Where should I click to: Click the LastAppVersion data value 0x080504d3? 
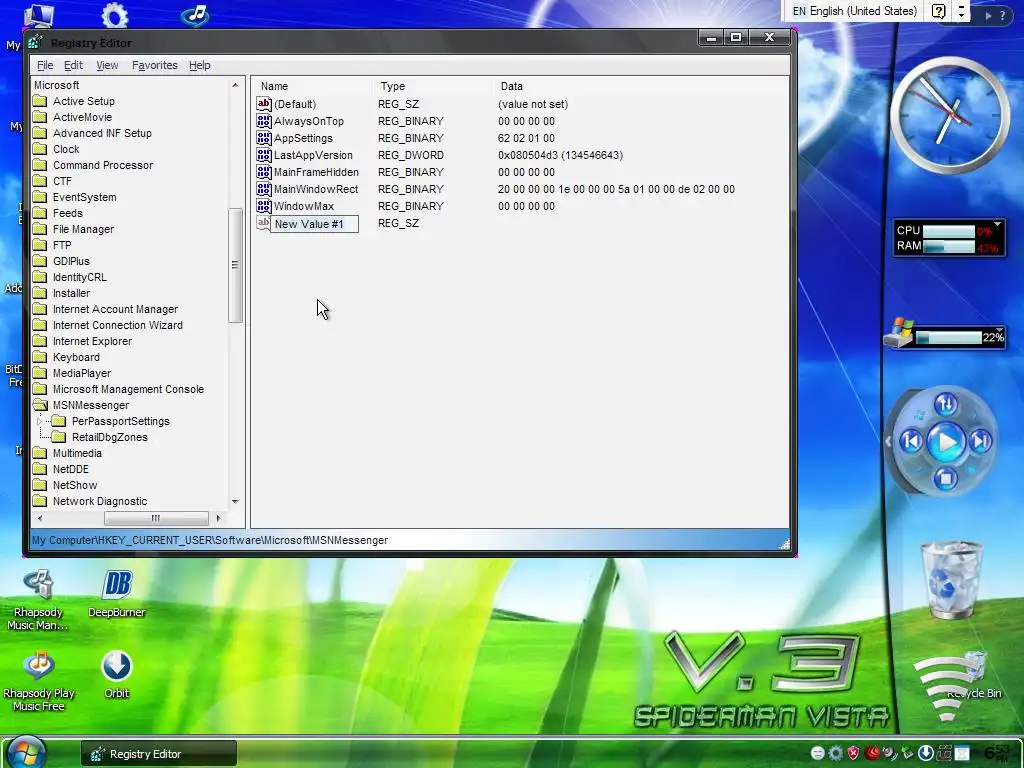pyautogui.click(x=560, y=155)
